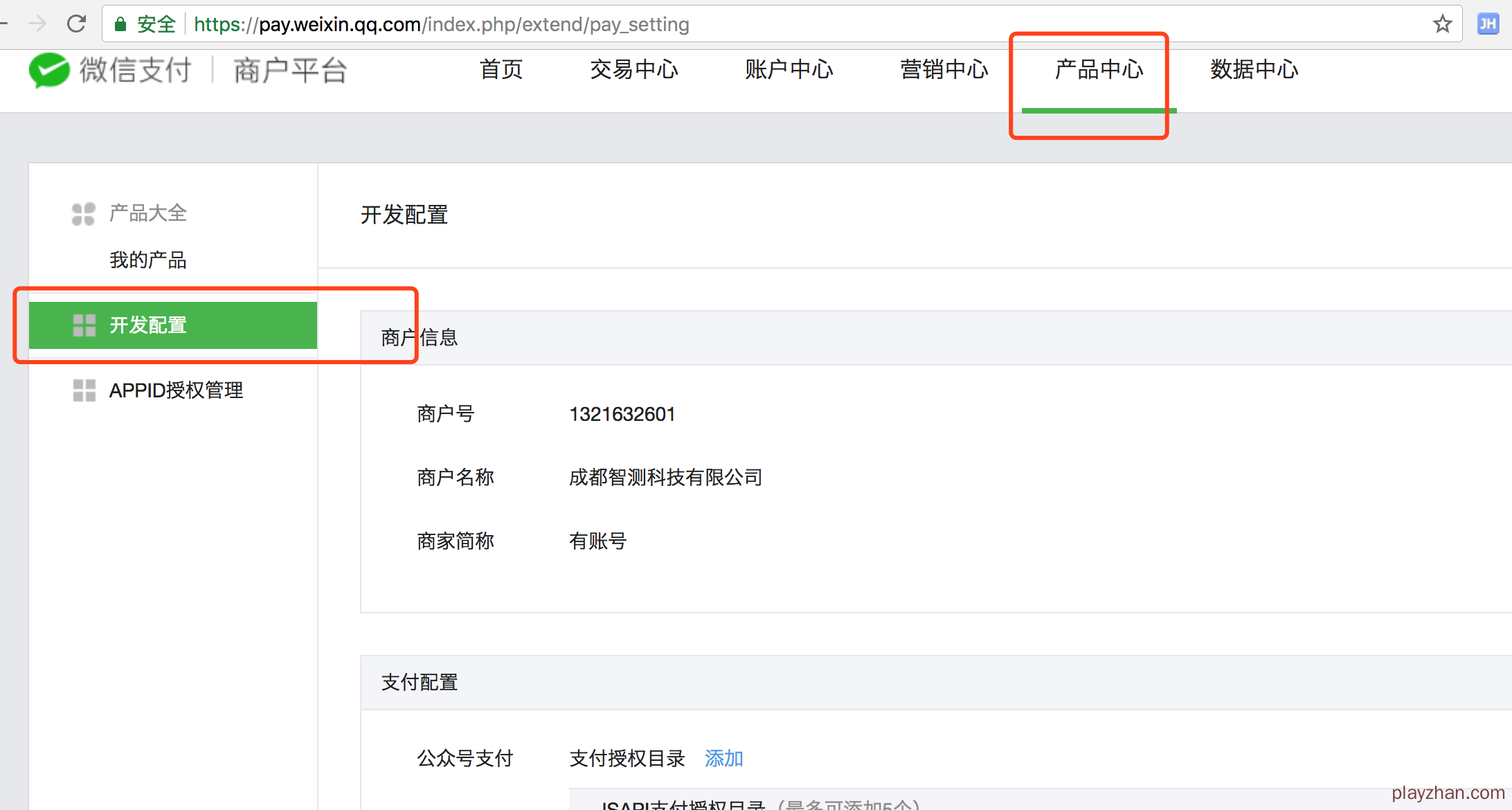Click the 产品大全 four-dot icon

click(83, 214)
